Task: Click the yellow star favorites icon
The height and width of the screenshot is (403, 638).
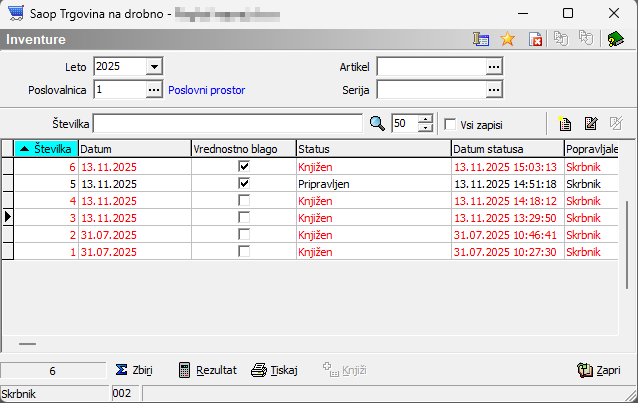Action: click(507, 39)
